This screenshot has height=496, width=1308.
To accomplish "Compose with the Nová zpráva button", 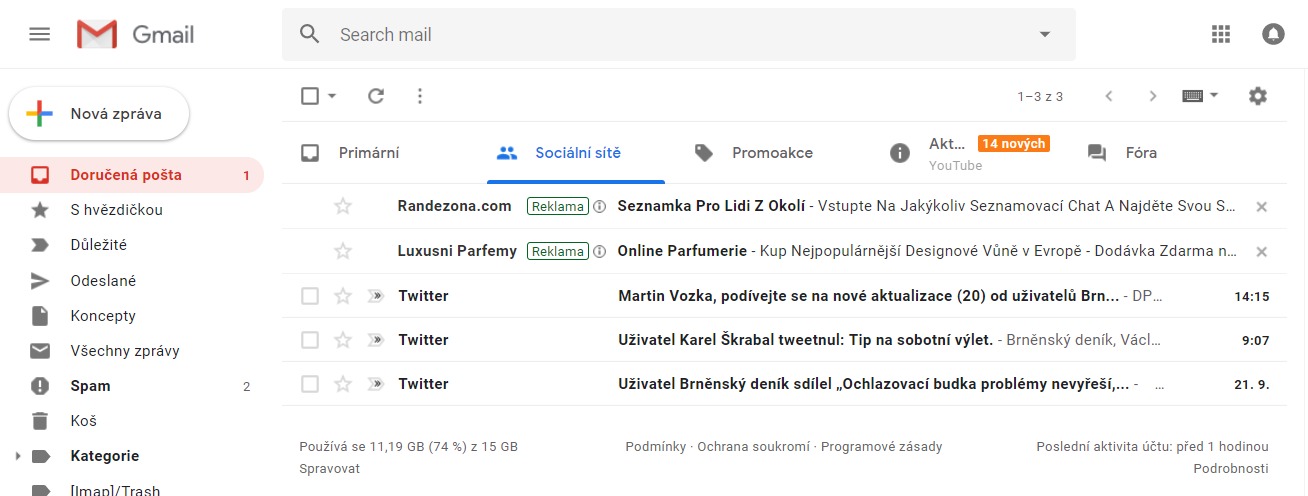I will point(99,113).
